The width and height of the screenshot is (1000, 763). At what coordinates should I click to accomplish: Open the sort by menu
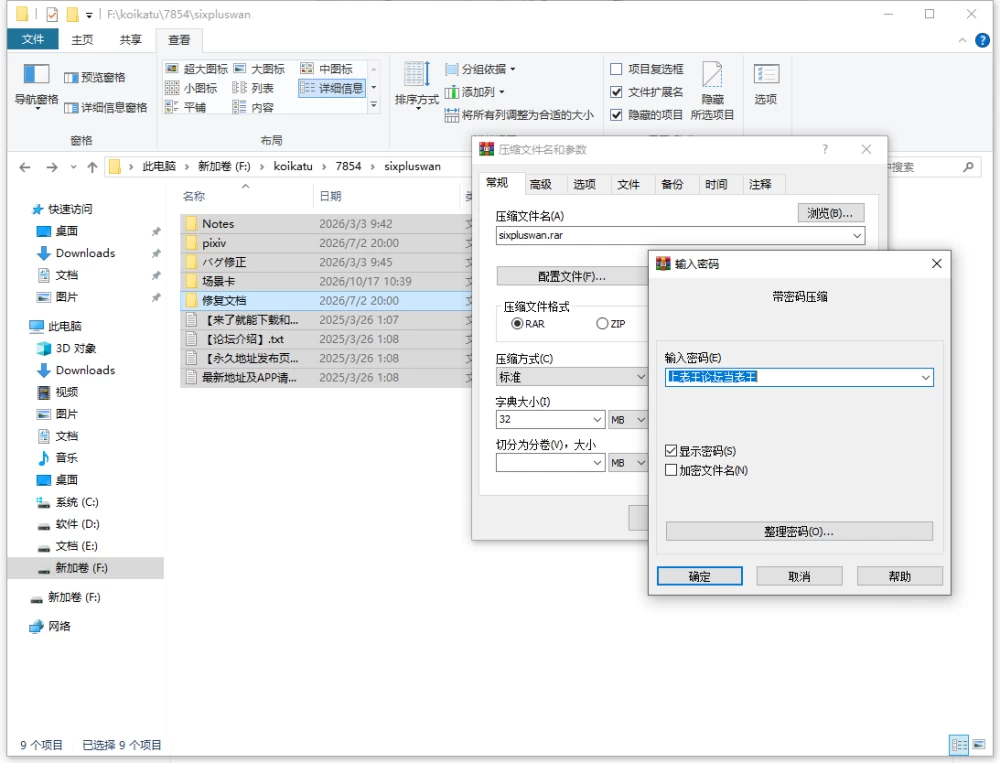coord(417,84)
